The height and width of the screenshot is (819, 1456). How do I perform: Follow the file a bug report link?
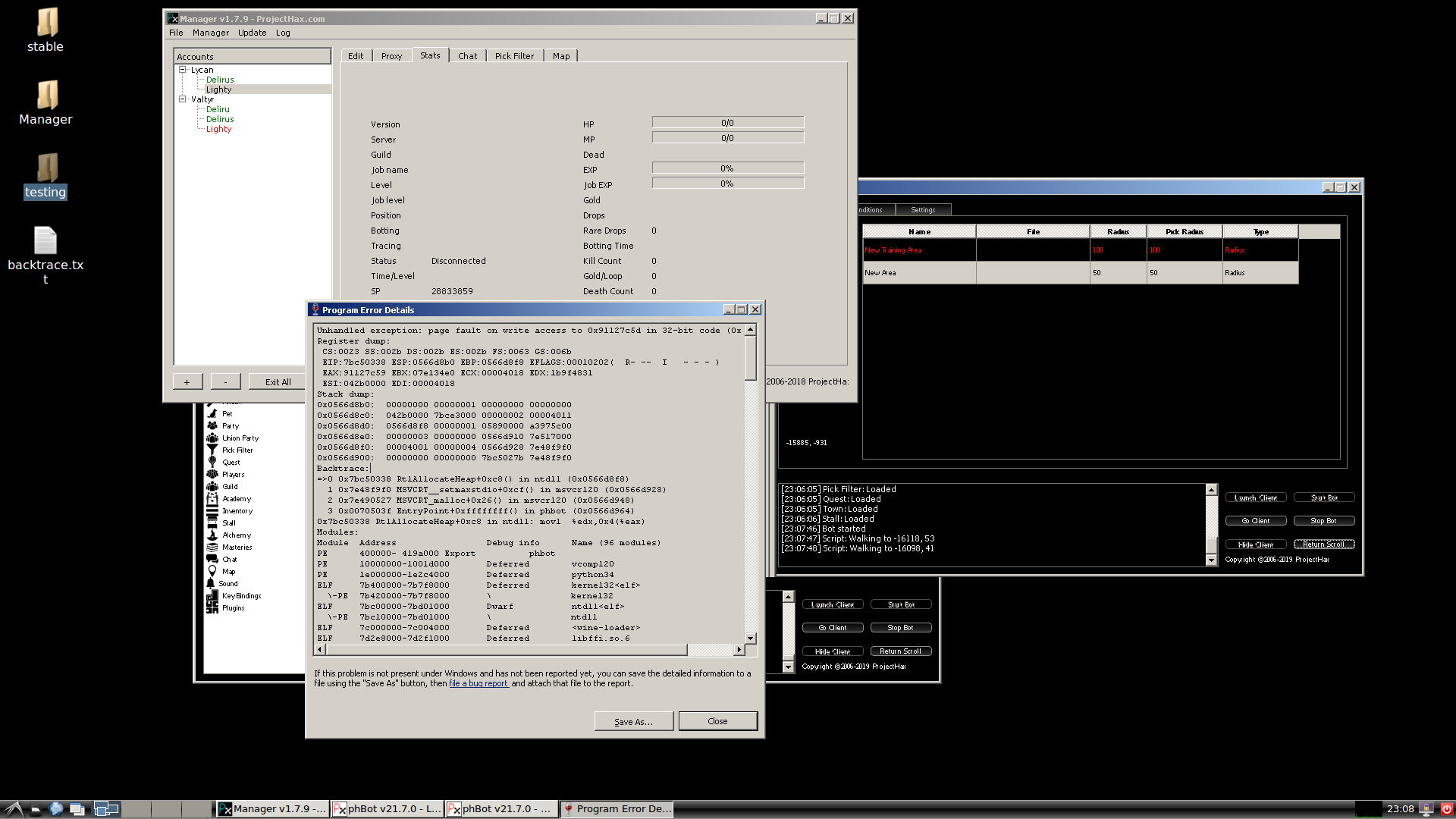(479, 683)
